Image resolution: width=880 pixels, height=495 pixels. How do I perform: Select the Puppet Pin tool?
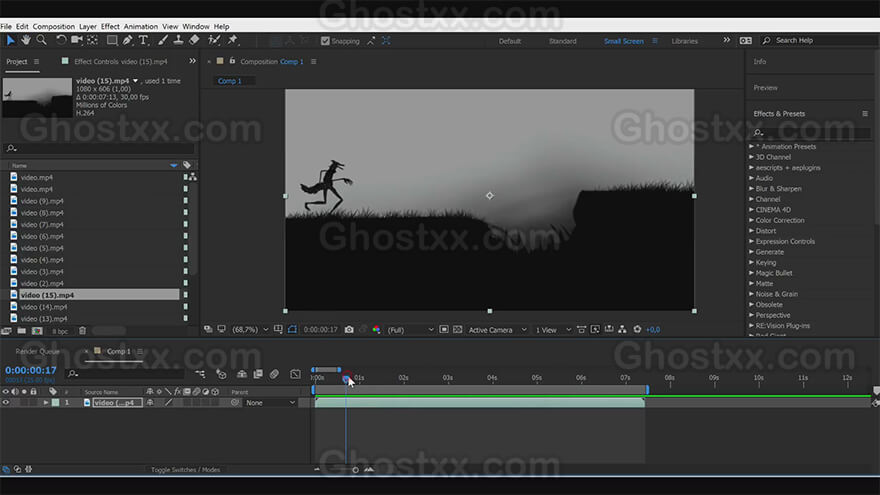tap(232, 40)
